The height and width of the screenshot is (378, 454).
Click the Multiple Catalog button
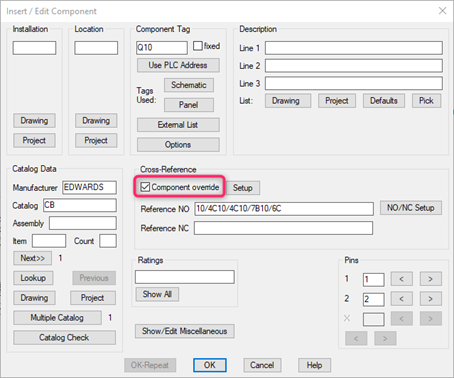click(x=57, y=318)
